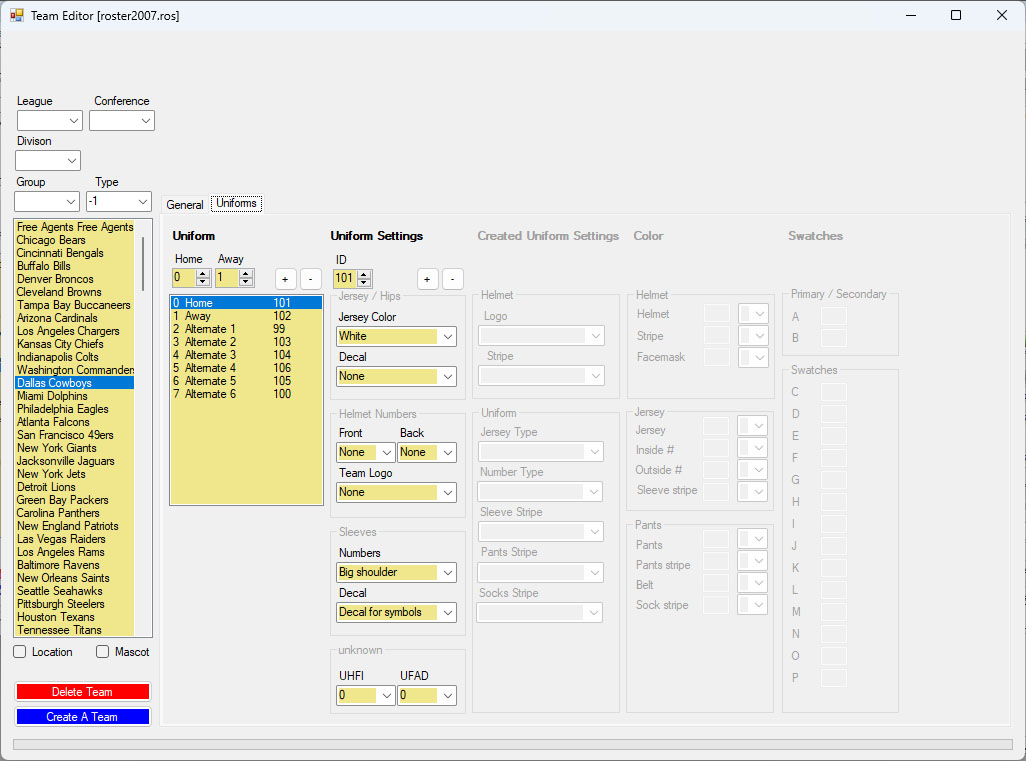Open the Group dropdown

(47, 202)
